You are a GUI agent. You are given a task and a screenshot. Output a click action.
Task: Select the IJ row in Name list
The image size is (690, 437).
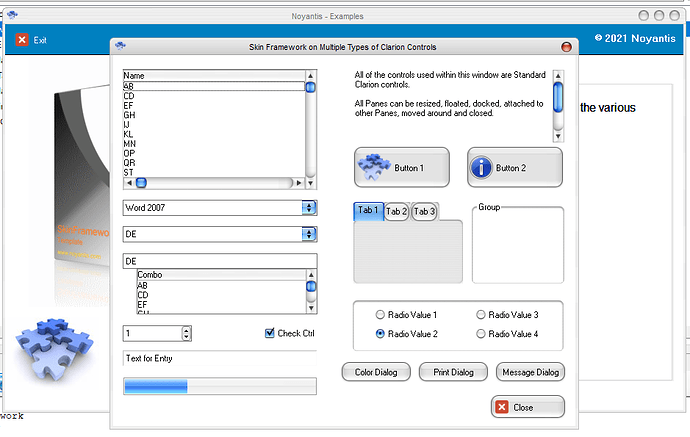click(214, 125)
